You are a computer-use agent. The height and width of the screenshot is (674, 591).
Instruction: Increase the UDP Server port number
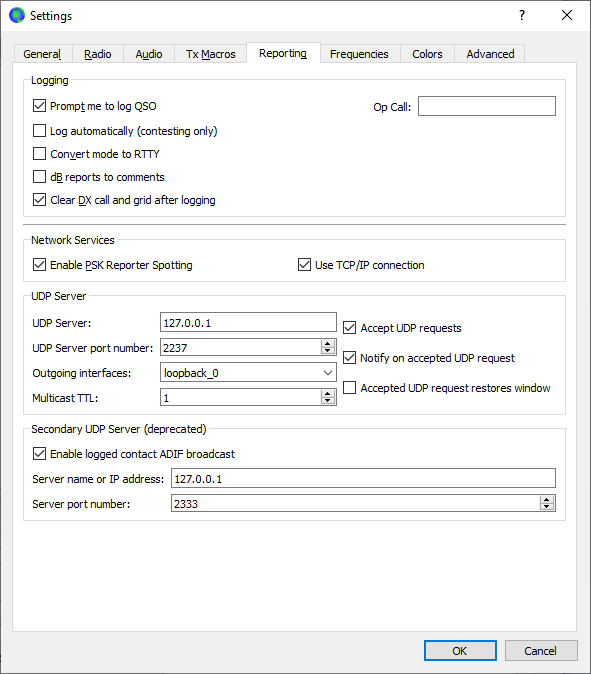(x=328, y=343)
